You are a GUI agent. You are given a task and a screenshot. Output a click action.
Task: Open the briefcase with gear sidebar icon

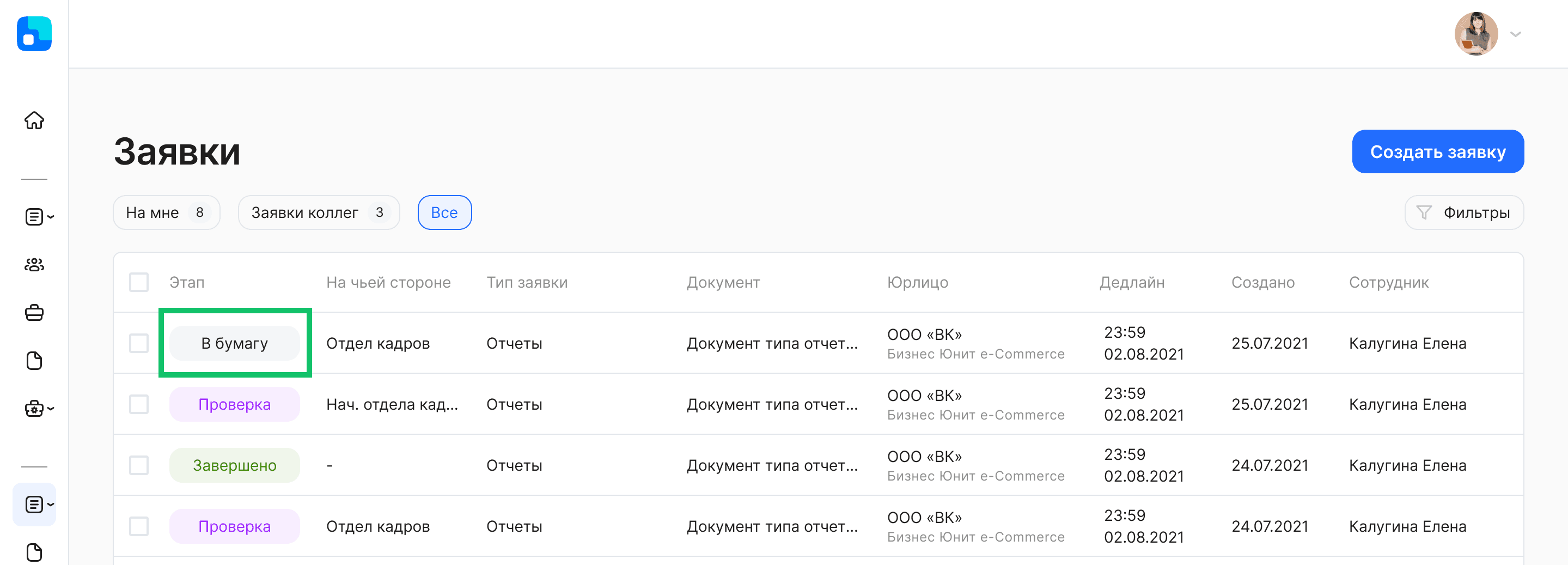[34, 409]
